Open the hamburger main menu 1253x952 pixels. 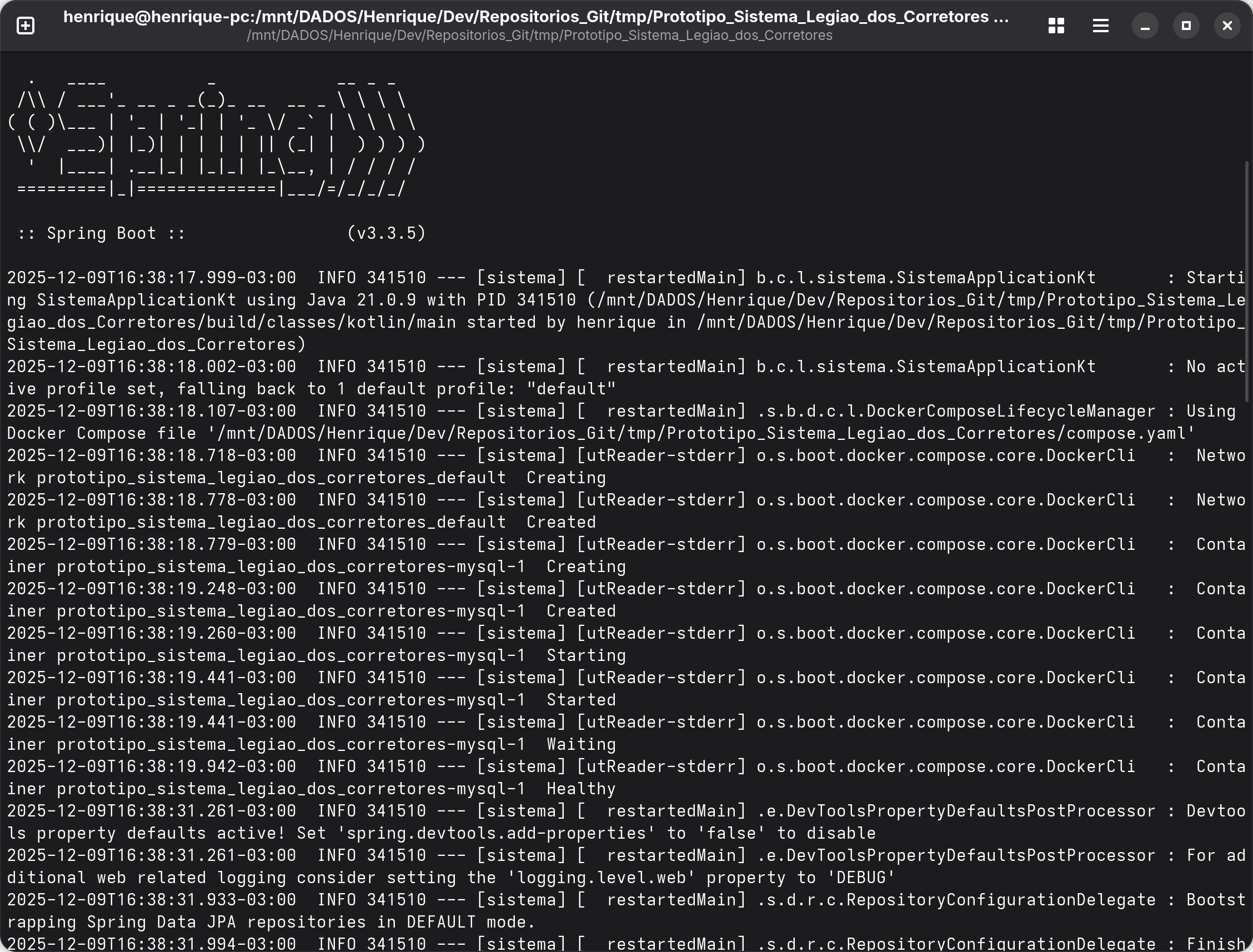pos(1101,26)
